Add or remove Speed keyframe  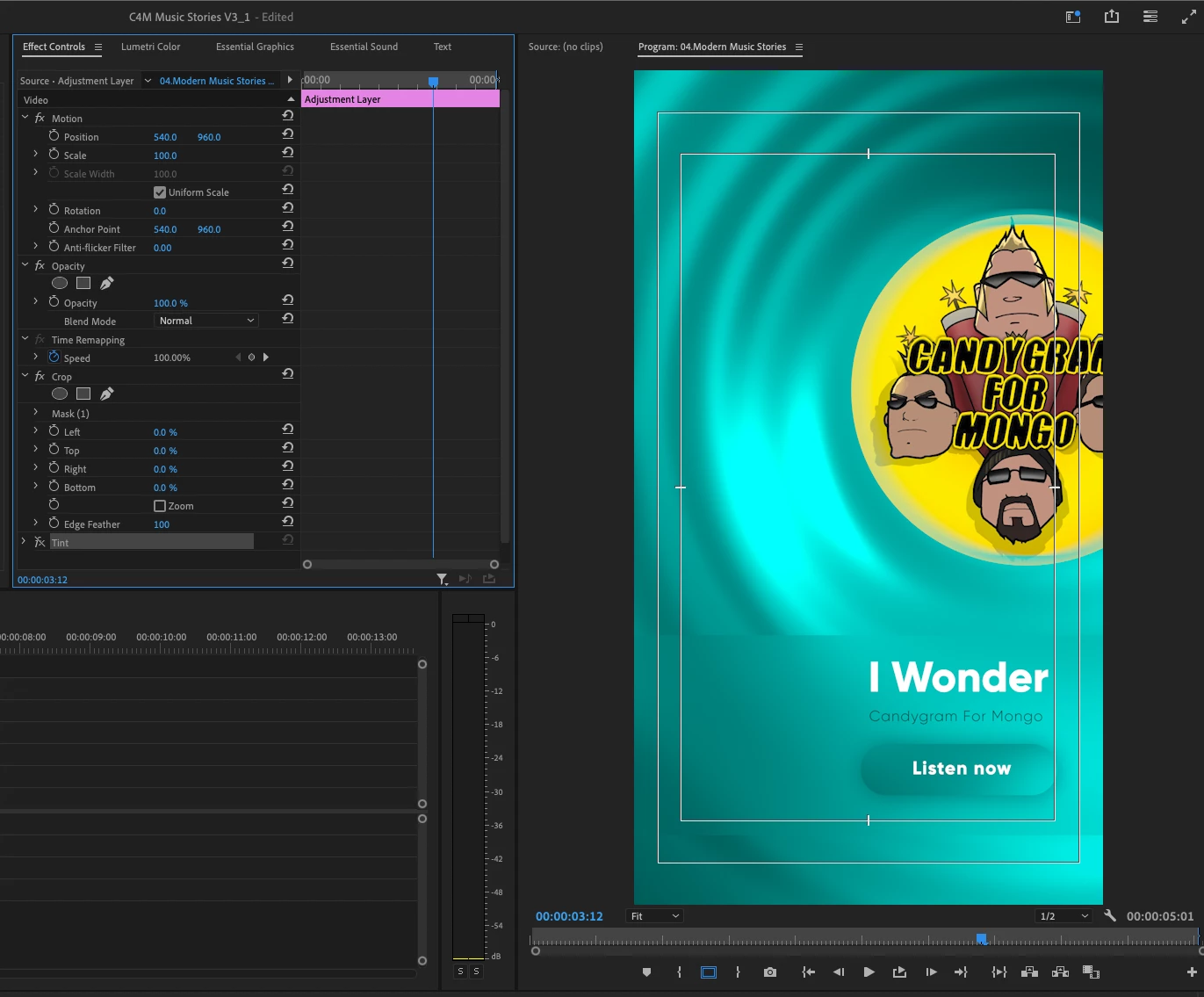251,358
